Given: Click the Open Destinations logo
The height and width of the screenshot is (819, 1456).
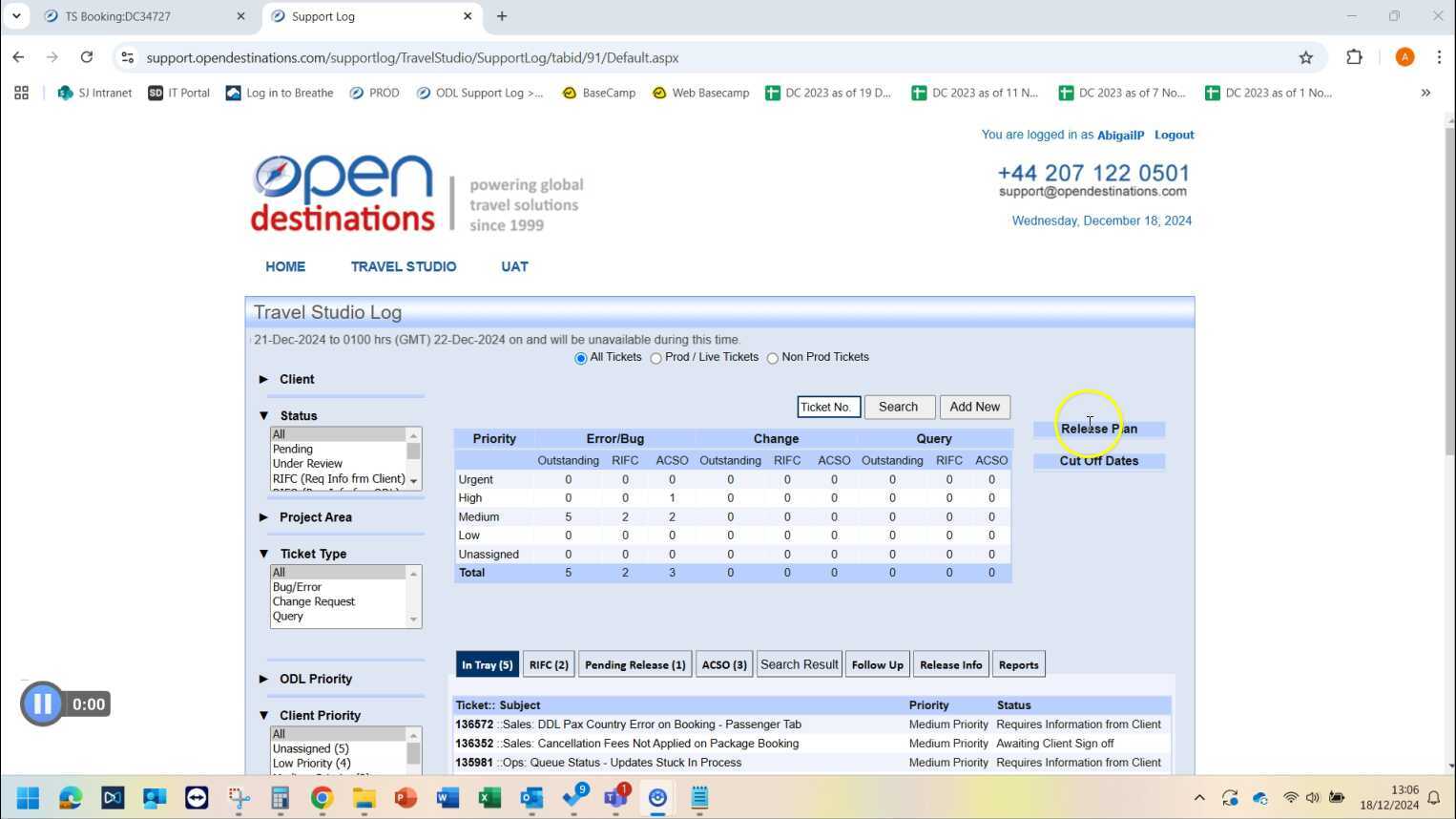Looking at the screenshot, I should pos(343,195).
